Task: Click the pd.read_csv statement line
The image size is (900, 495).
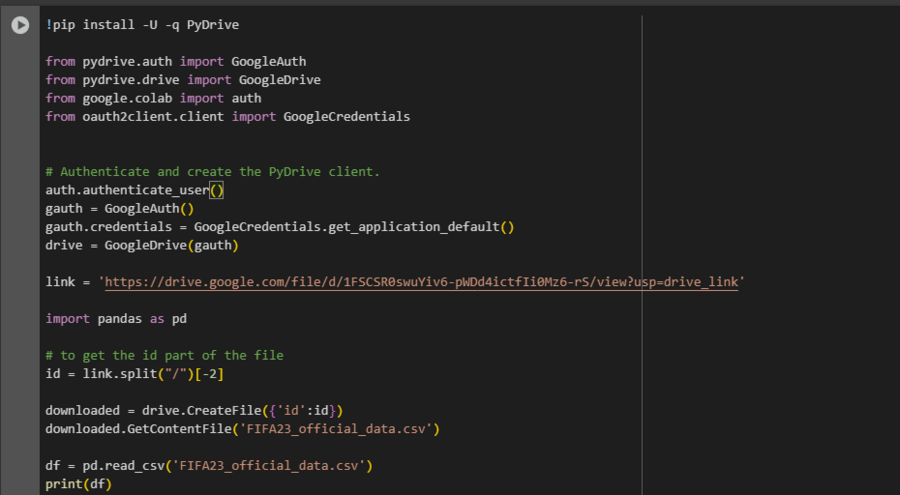Action: (x=209, y=466)
